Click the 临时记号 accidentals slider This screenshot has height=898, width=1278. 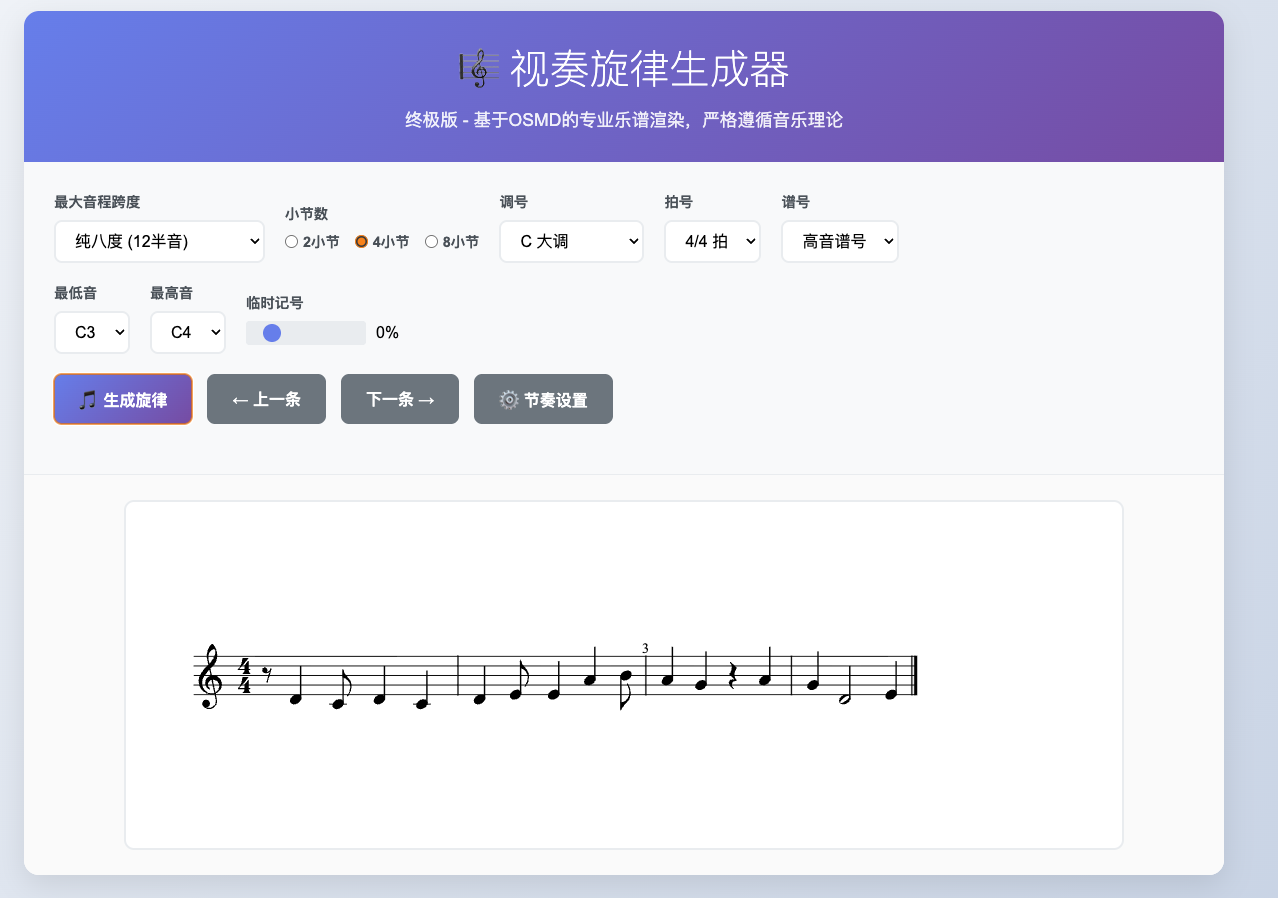[x=306, y=333]
